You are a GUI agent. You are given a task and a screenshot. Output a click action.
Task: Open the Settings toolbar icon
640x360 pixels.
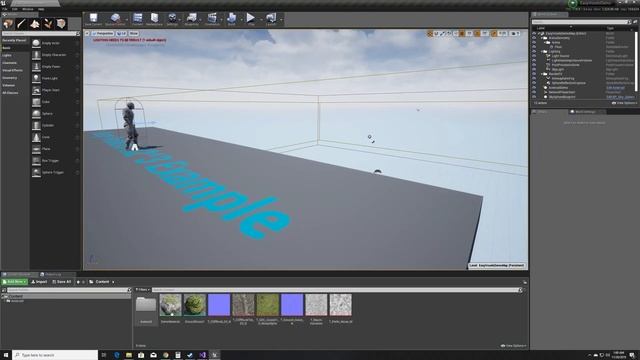(x=172, y=19)
